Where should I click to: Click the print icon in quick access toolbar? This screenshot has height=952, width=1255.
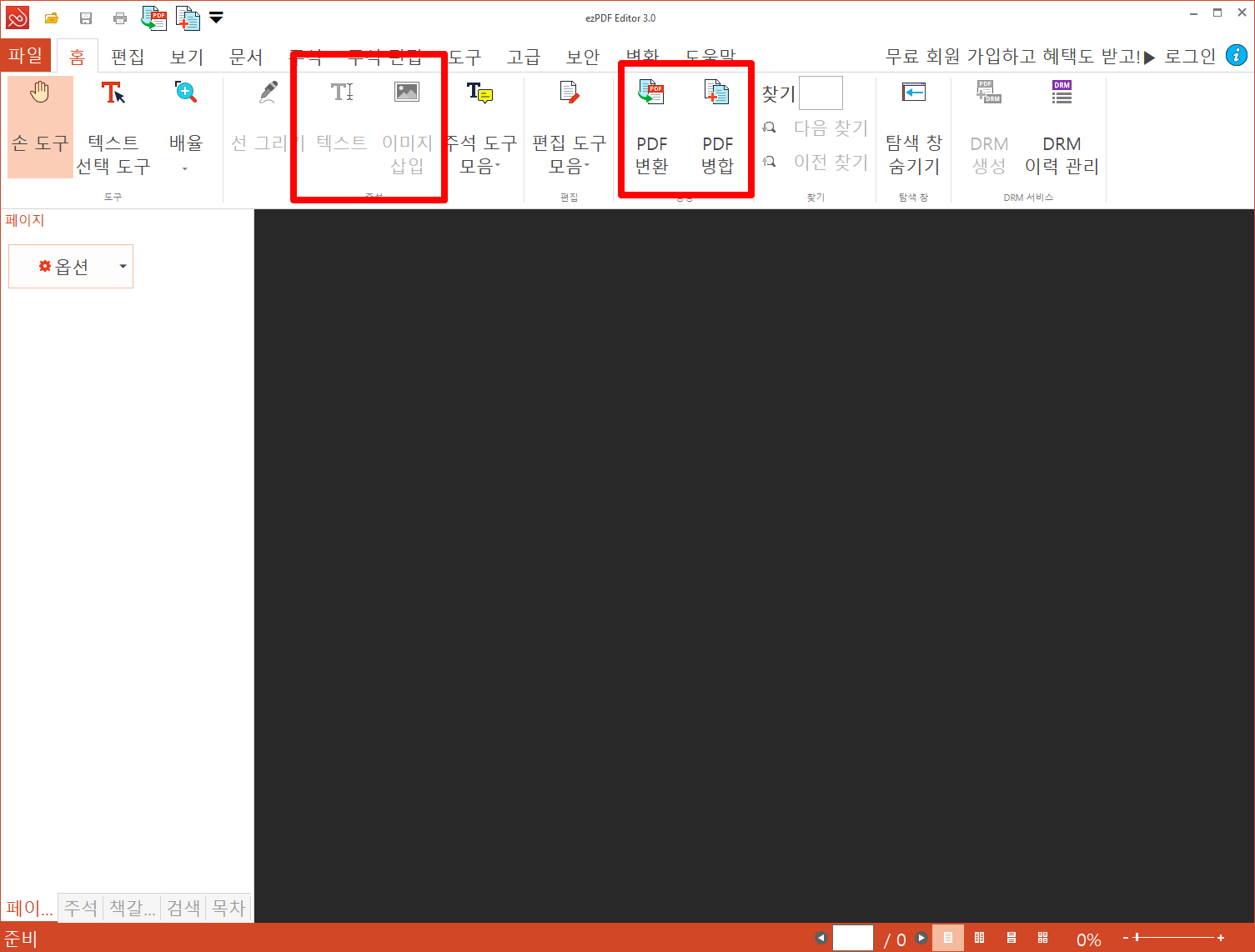tap(119, 18)
